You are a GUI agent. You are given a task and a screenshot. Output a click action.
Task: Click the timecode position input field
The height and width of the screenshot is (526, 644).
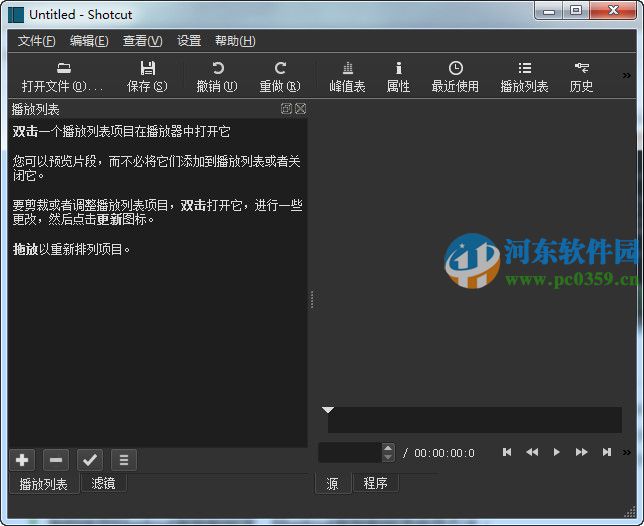point(350,452)
